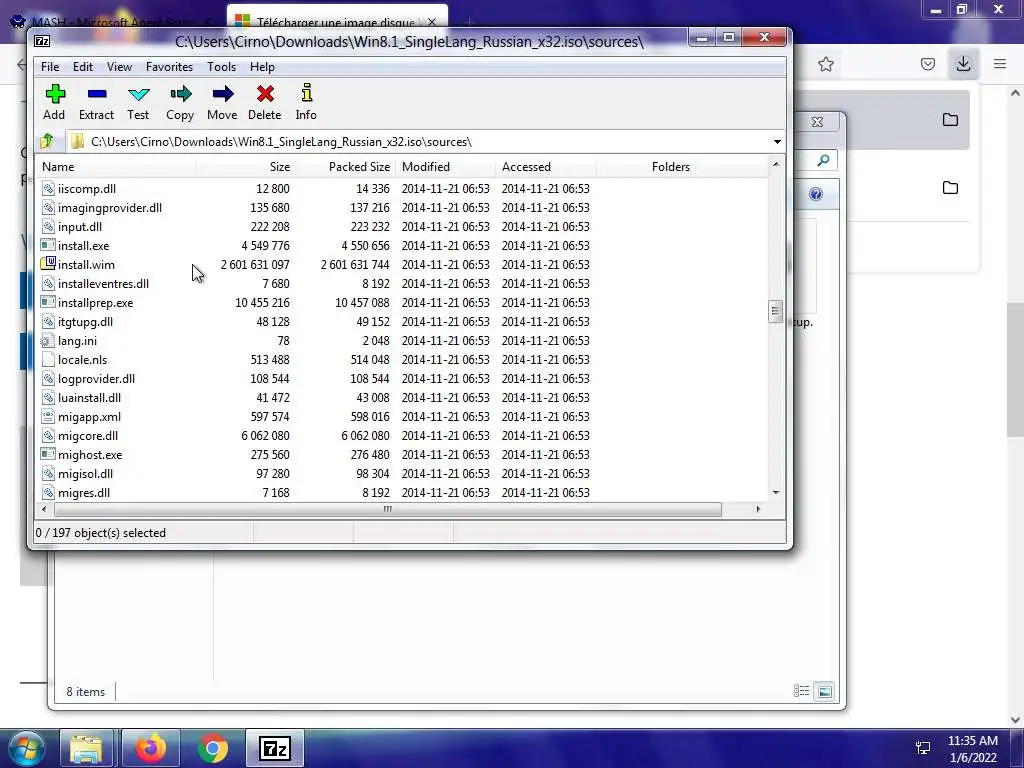Select iiscomp.dll file
Image resolution: width=1024 pixels, height=768 pixels.
click(87, 189)
